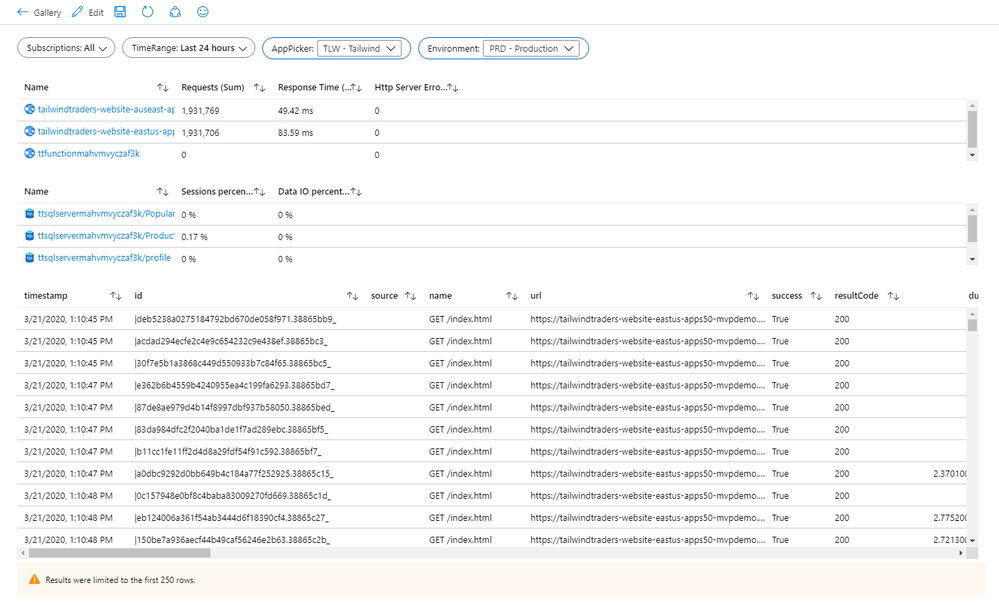Sort requests by source column

click(x=410, y=296)
